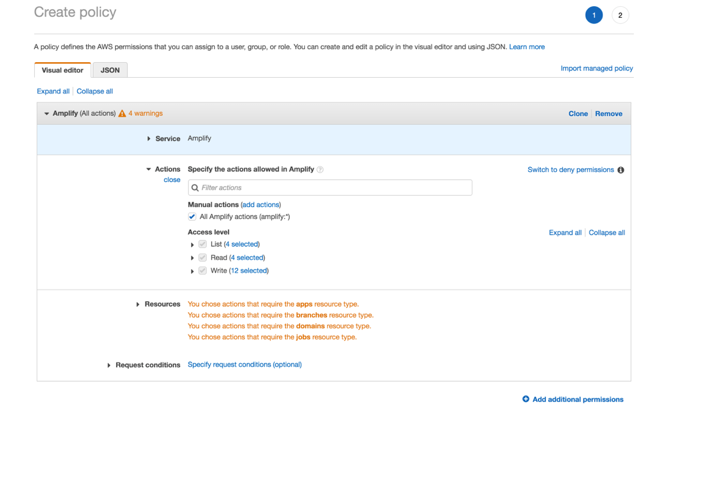
Task: Click top Collapse all link under tabs
Action: [95, 91]
